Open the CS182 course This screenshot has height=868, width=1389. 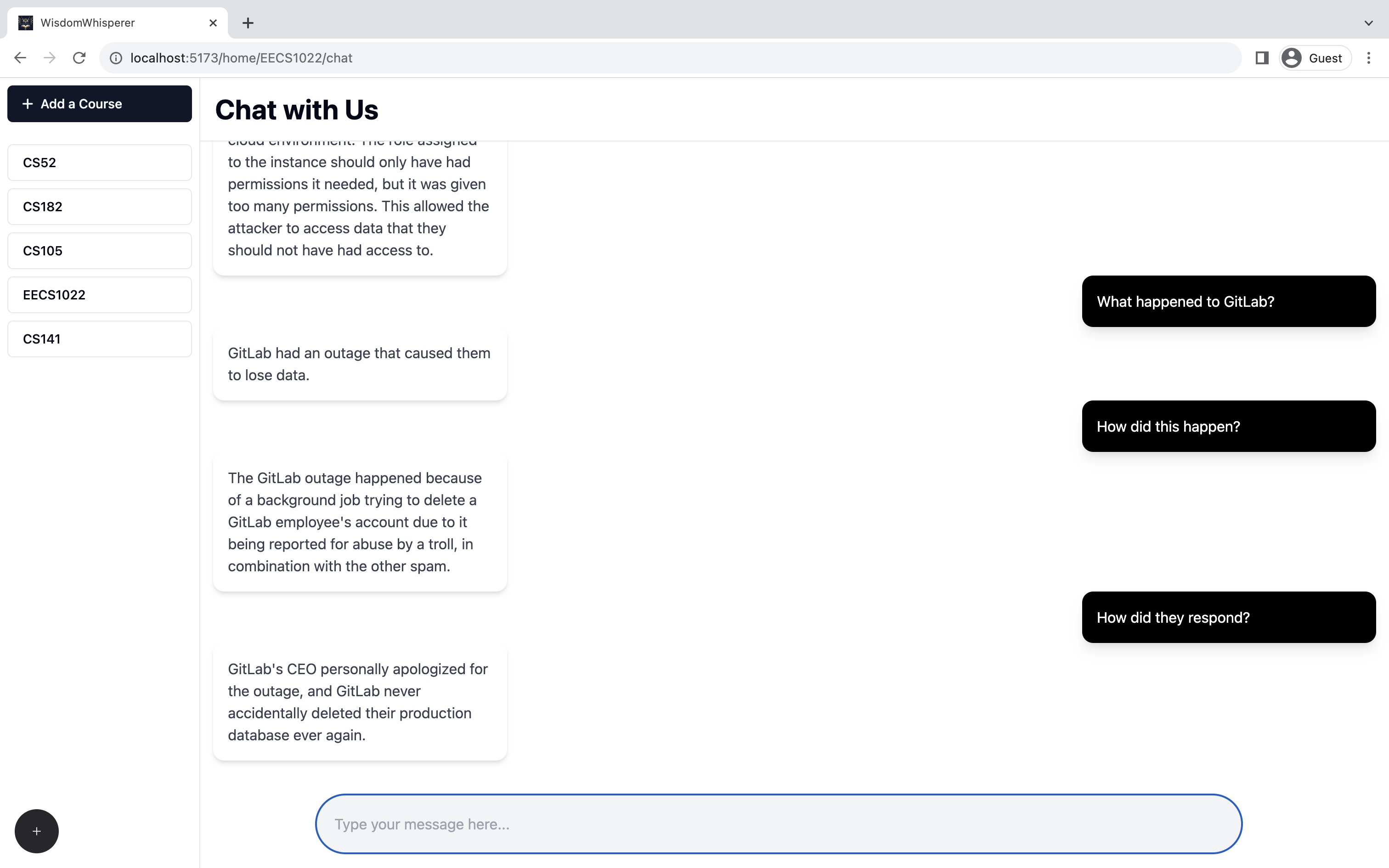point(99,207)
